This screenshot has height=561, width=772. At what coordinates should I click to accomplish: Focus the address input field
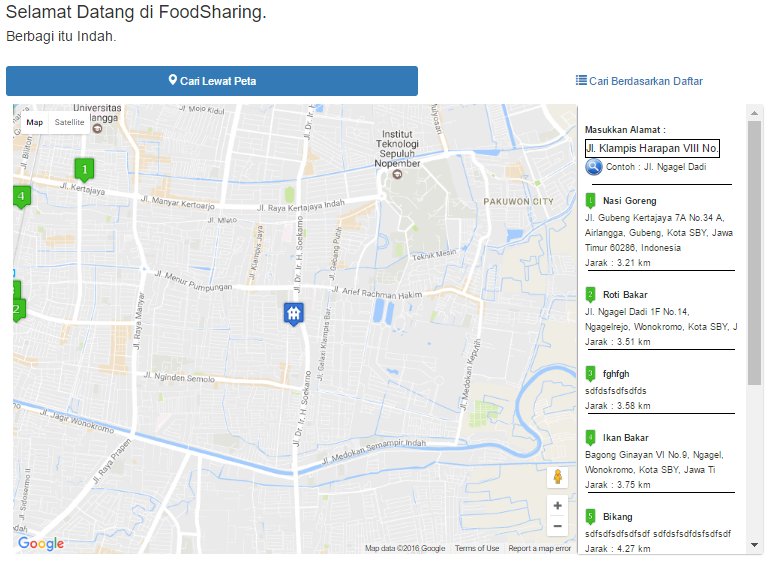point(652,148)
